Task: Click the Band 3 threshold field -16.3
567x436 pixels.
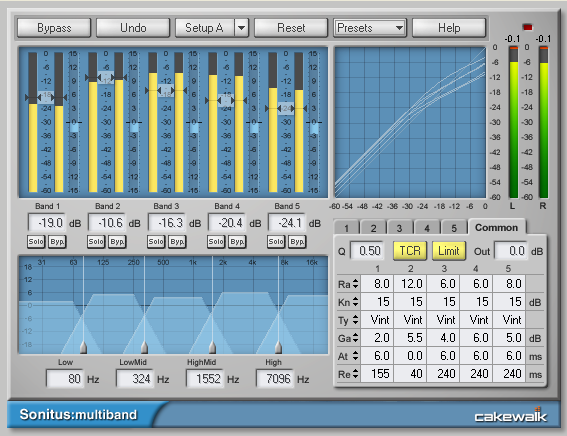Action: pyautogui.click(x=167, y=223)
